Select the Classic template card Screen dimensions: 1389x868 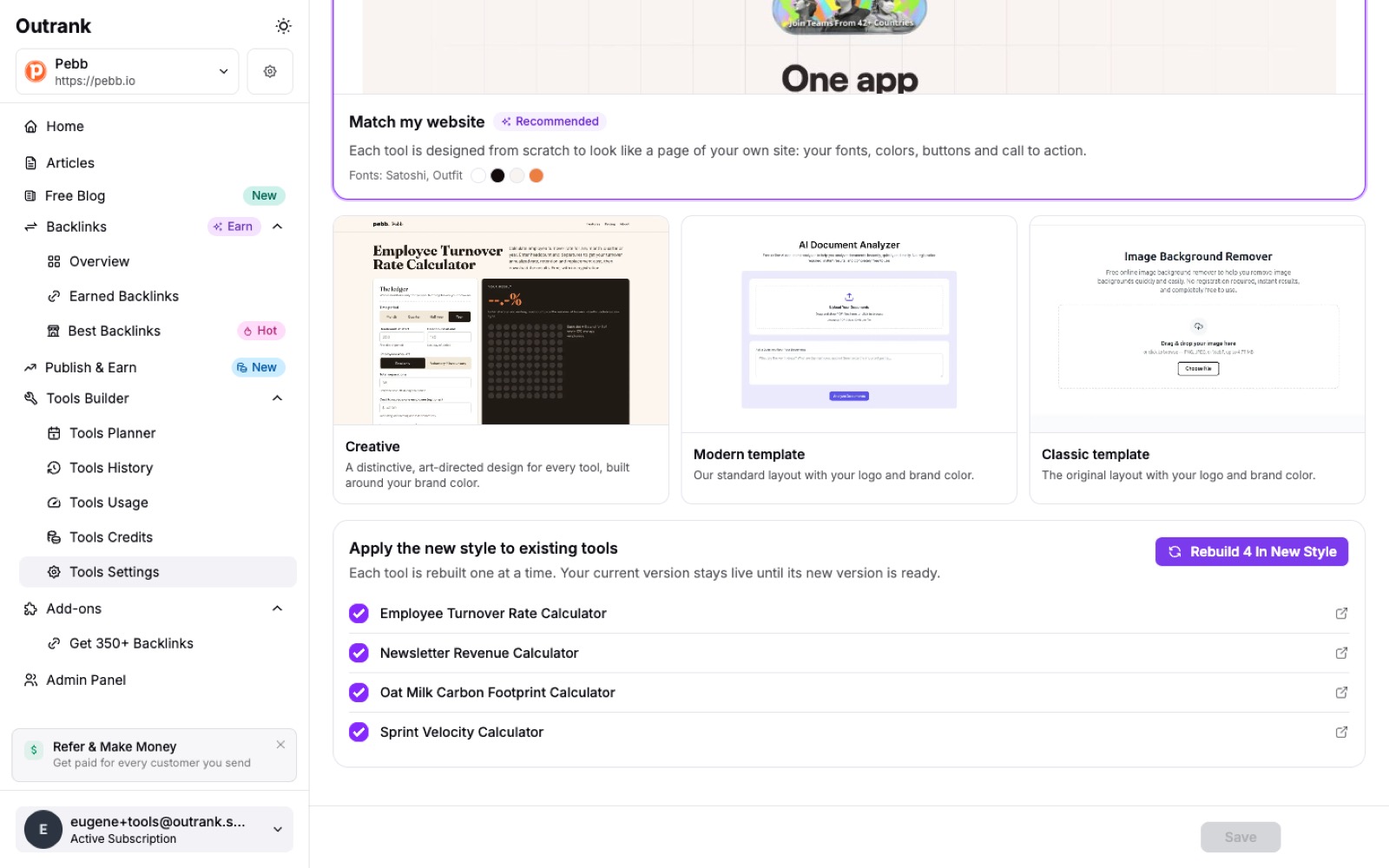(1197, 359)
